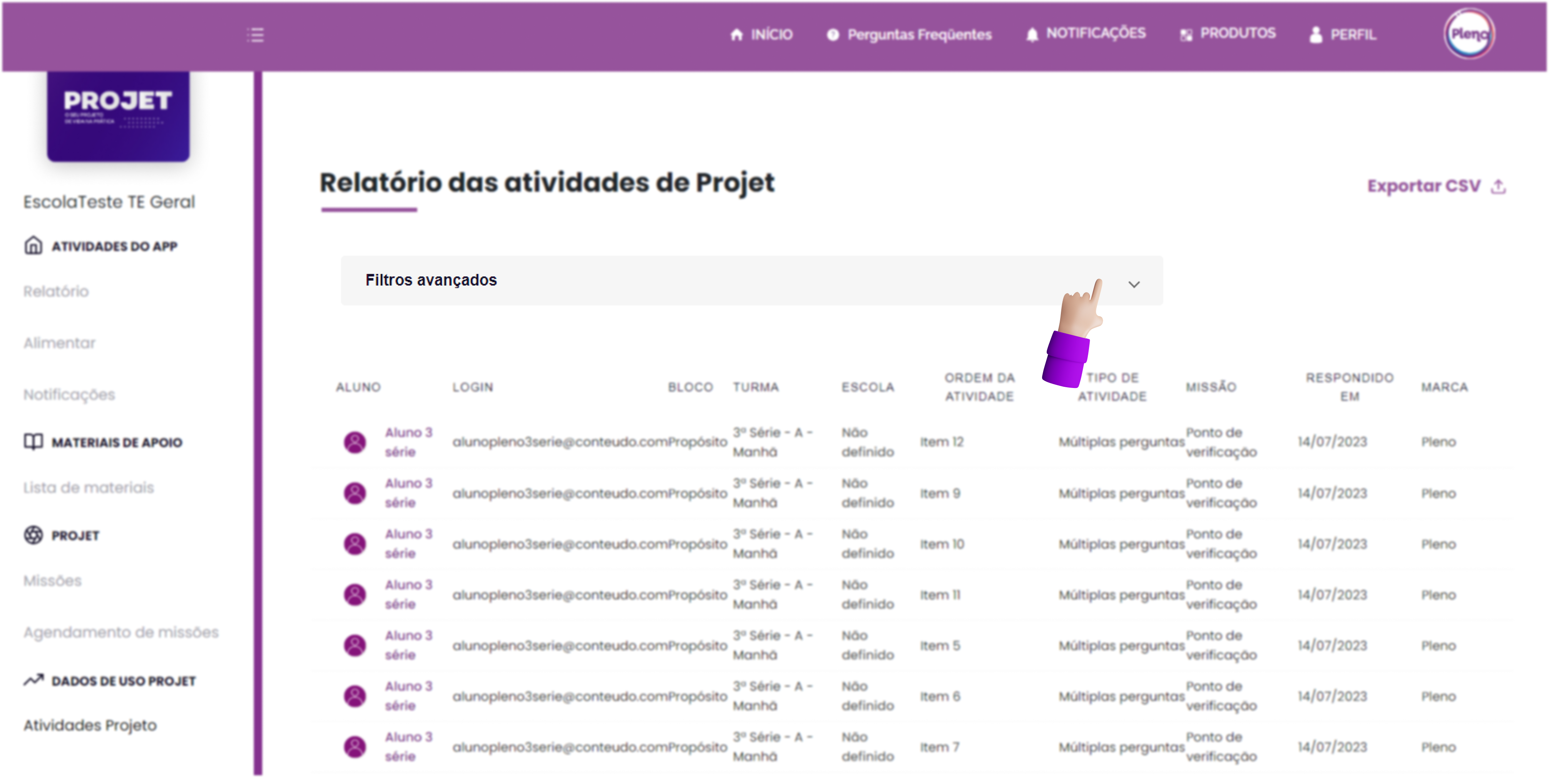Click the first row student avatar icon
The height and width of the screenshot is (784, 1549).
point(355,442)
